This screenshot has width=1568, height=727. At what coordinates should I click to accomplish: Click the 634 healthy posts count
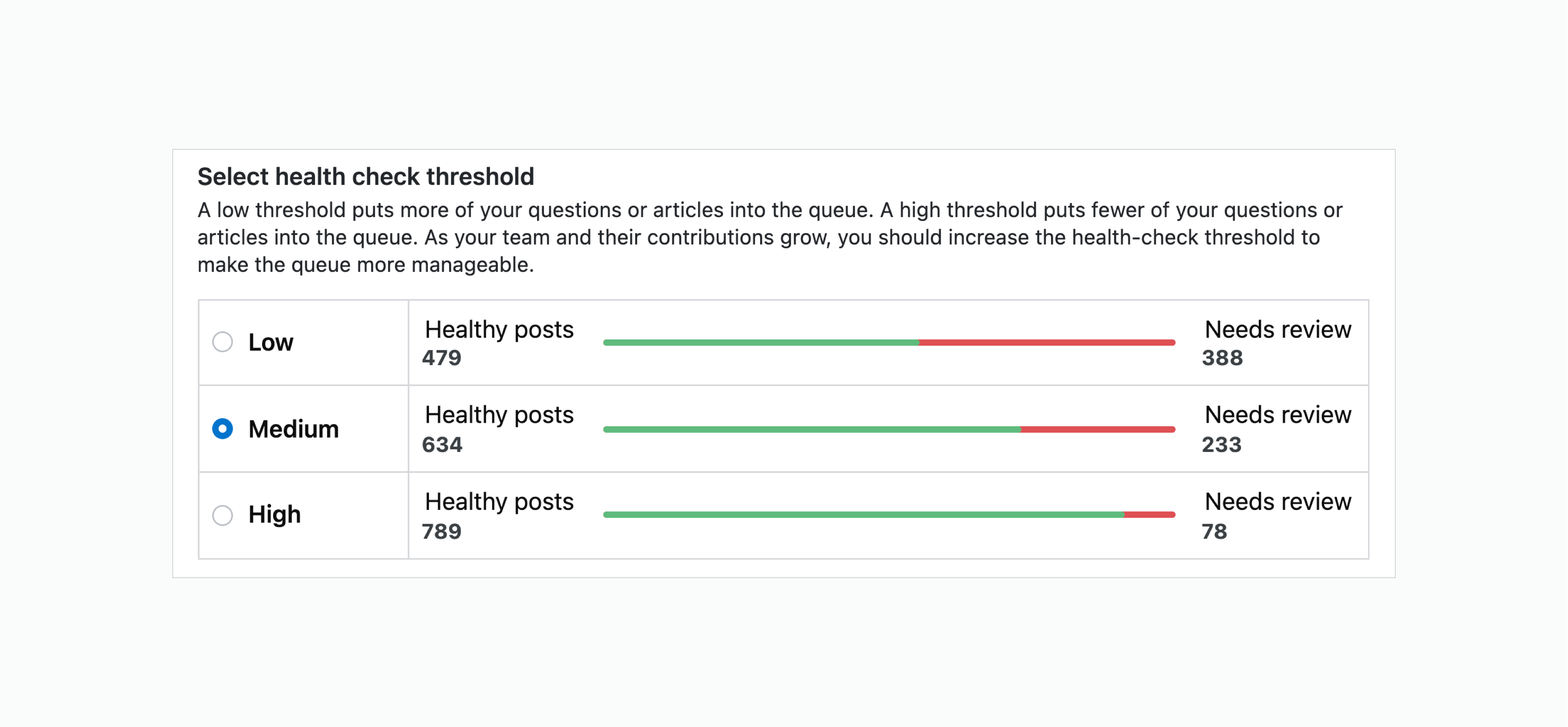point(443,445)
